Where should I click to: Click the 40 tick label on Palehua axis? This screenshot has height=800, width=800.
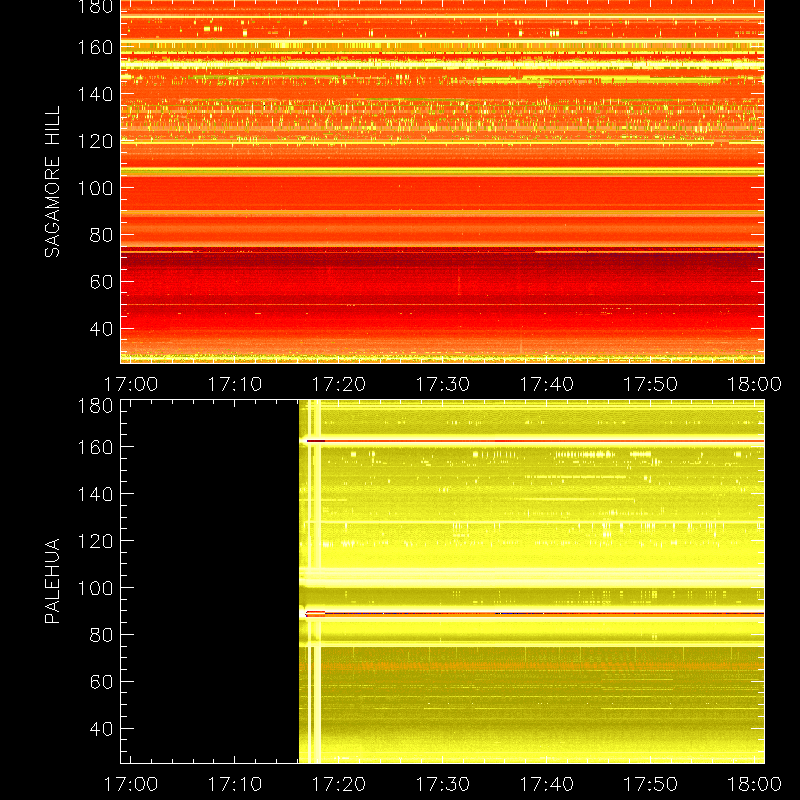101,729
